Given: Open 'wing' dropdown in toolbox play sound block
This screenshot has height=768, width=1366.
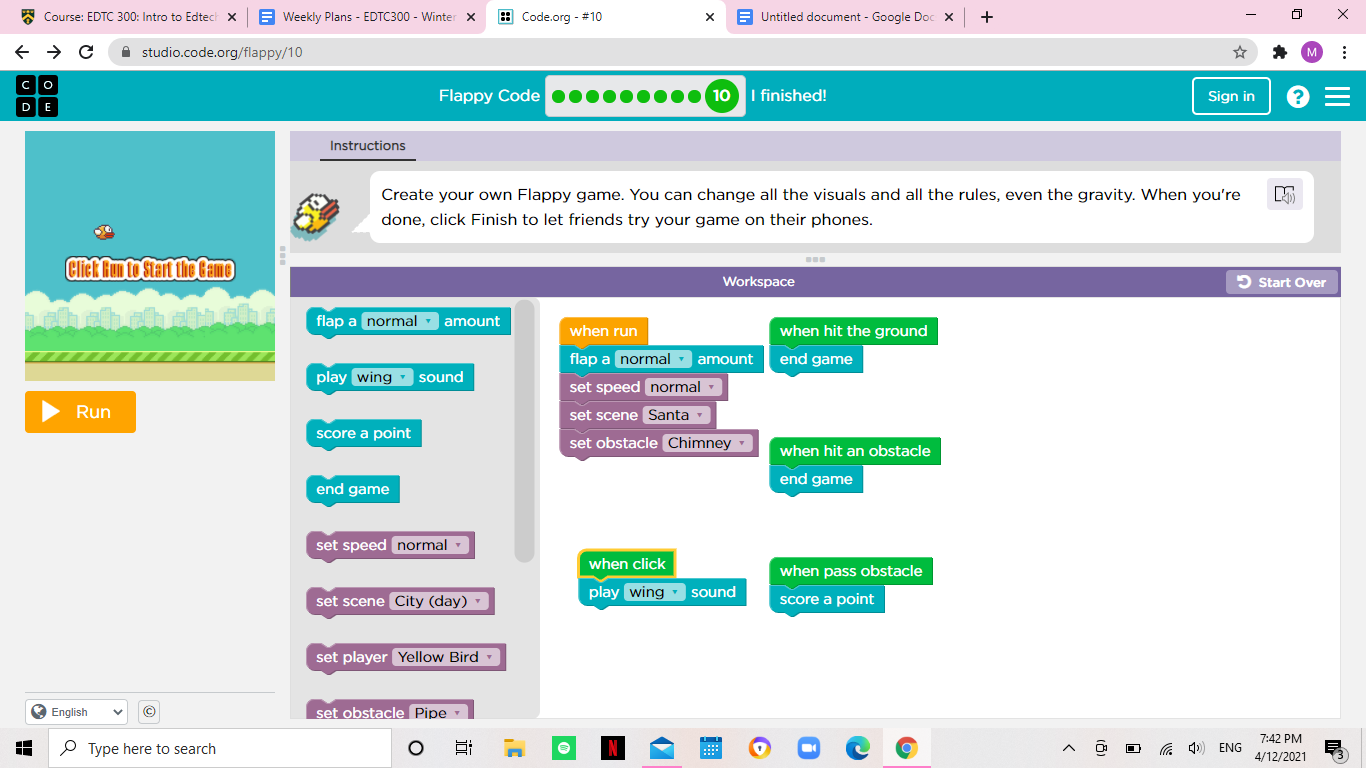Looking at the screenshot, I should pos(383,377).
